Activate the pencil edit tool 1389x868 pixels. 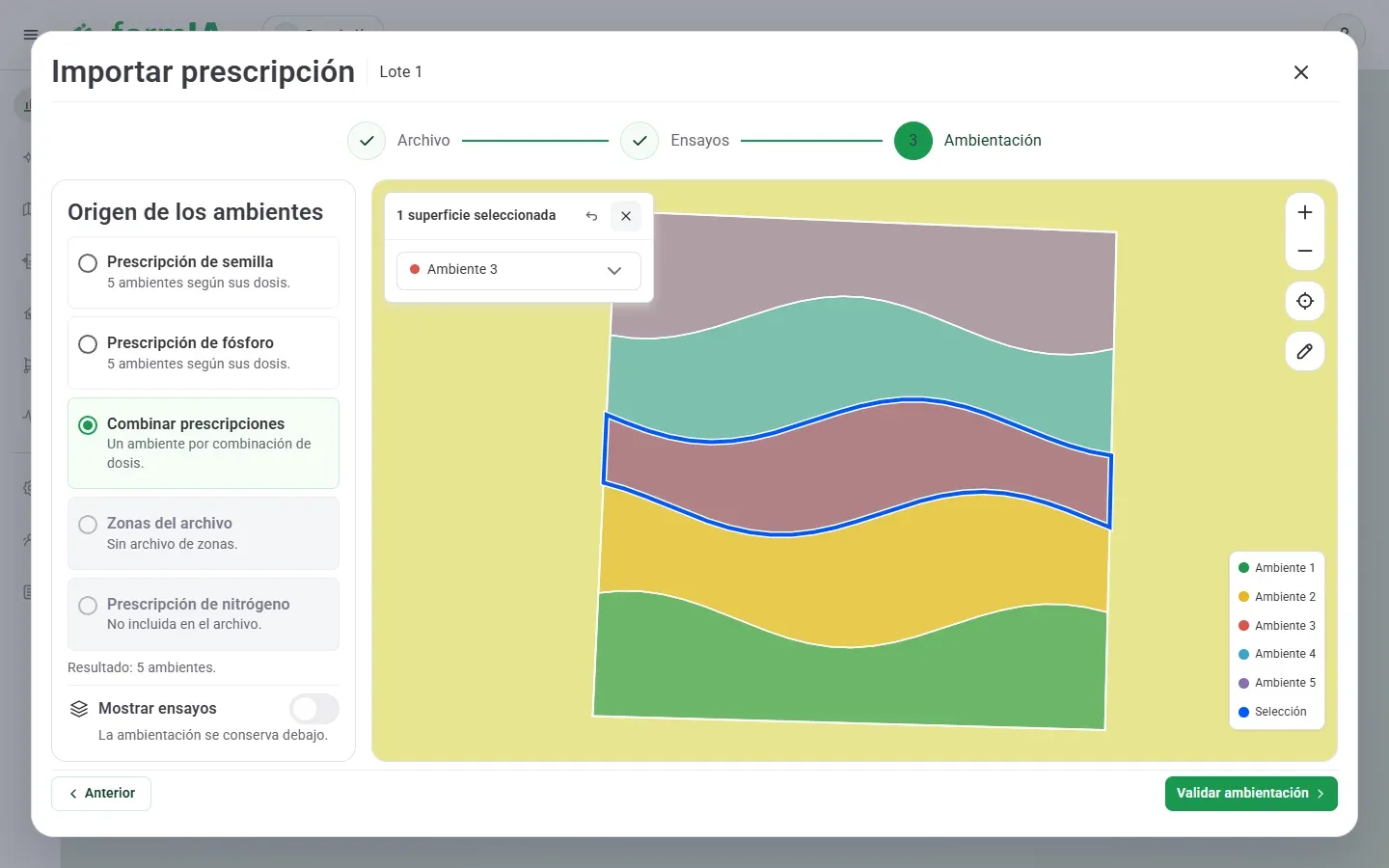pos(1304,351)
